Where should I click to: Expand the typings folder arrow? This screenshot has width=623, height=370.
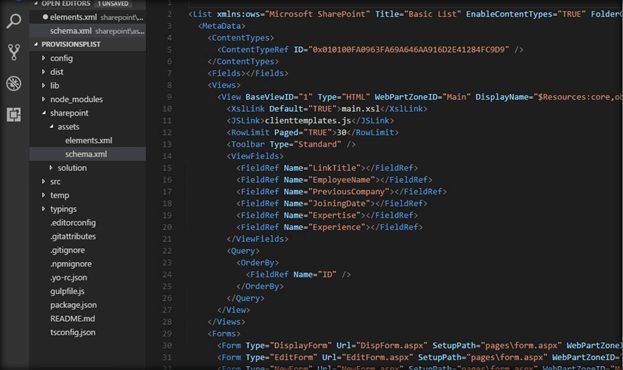tap(43, 209)
